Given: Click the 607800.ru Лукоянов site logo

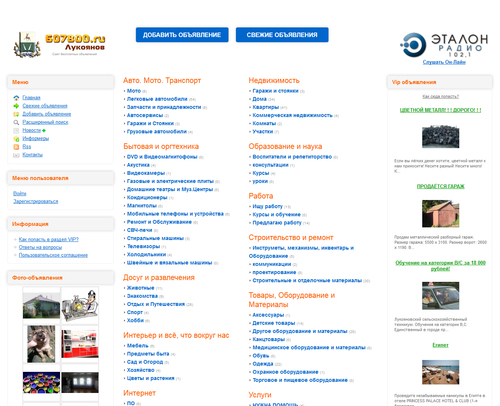Looking at the screenshot, I should pyautogui.click(x=59, y=45).
